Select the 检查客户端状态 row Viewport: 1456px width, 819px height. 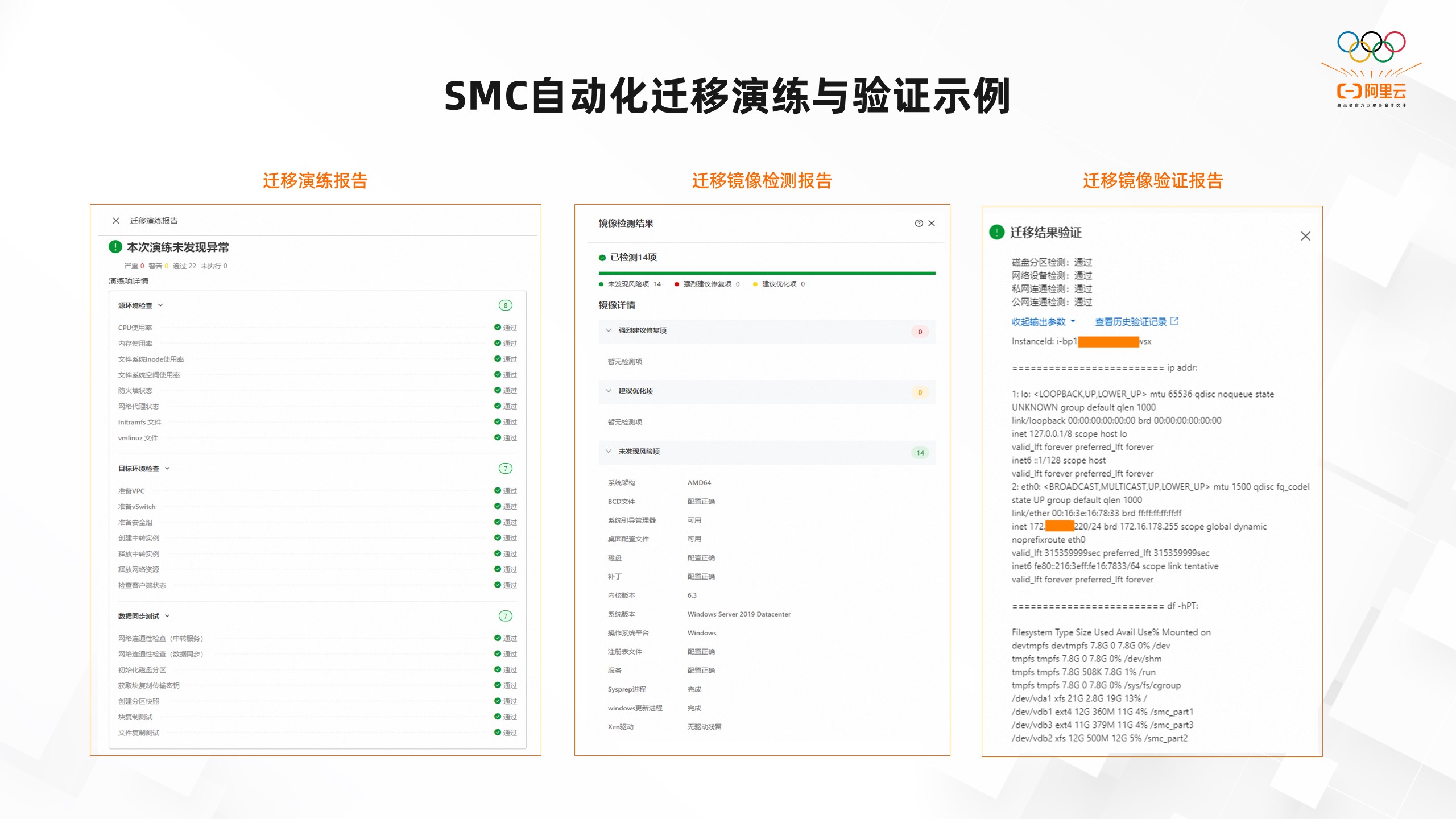317,585
